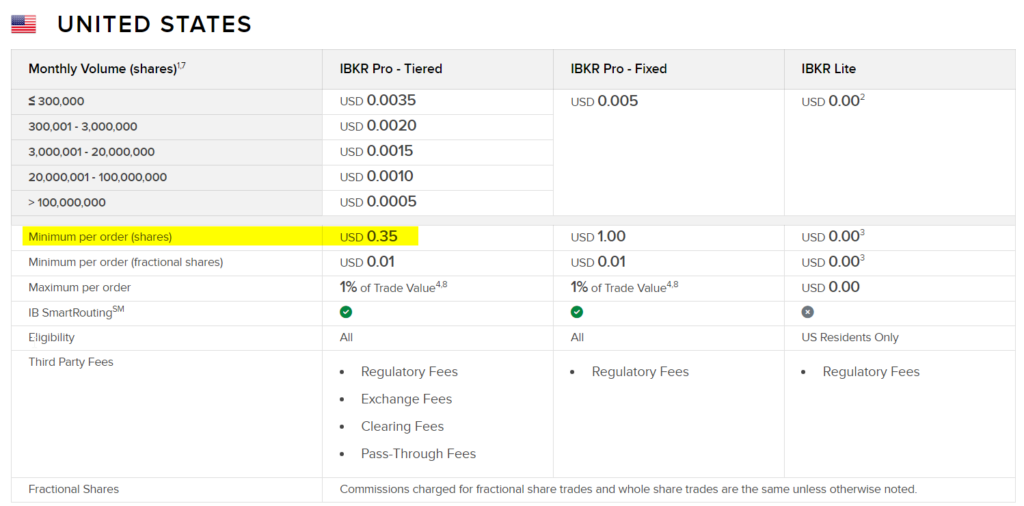This screenshot has width=1024, height=506.
Task: Click the Fractional Shares row label
Action: [x=74, y=489]
